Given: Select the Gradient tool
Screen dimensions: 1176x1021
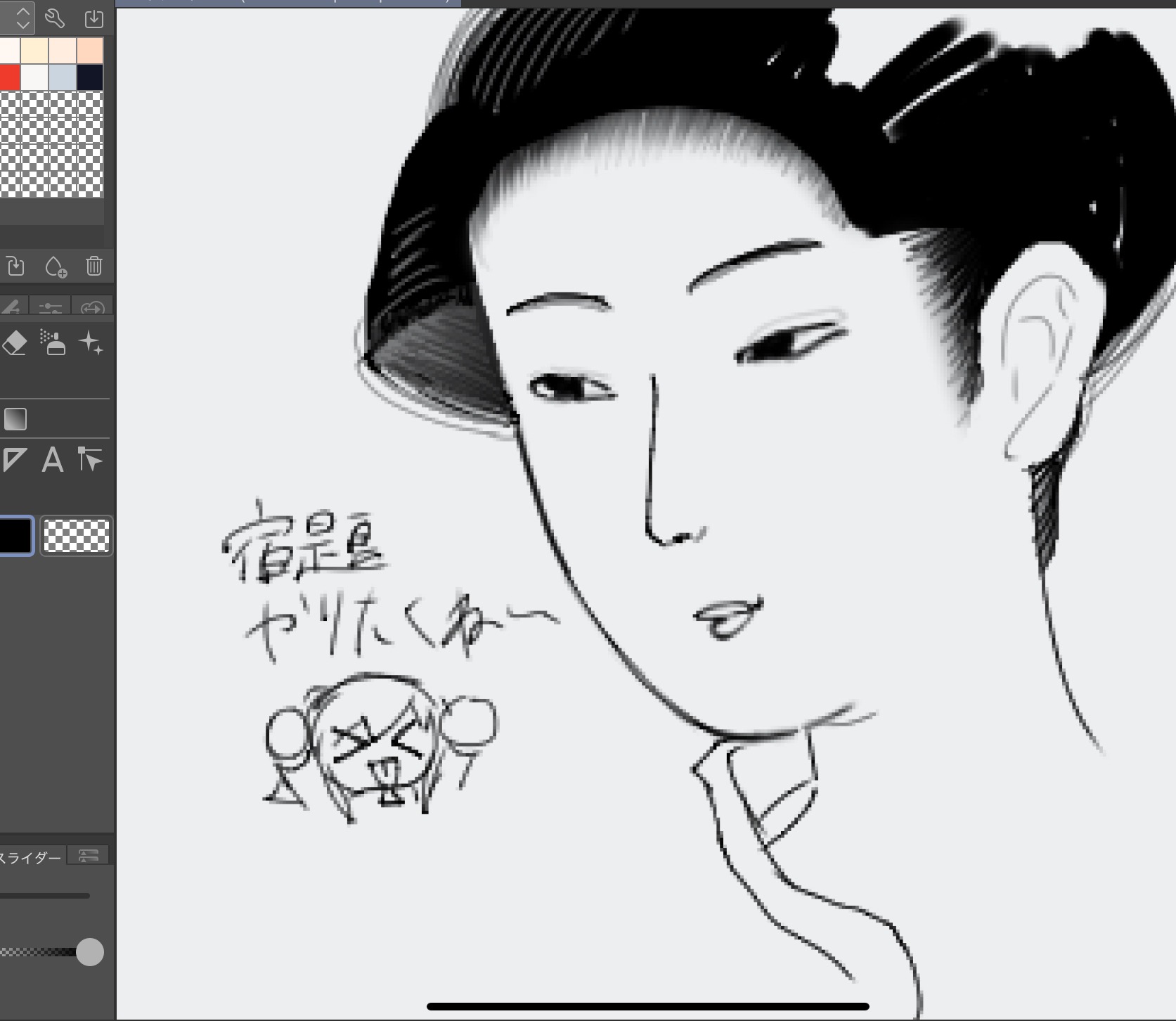Looking at the screenshot, I should coord(15,419).
